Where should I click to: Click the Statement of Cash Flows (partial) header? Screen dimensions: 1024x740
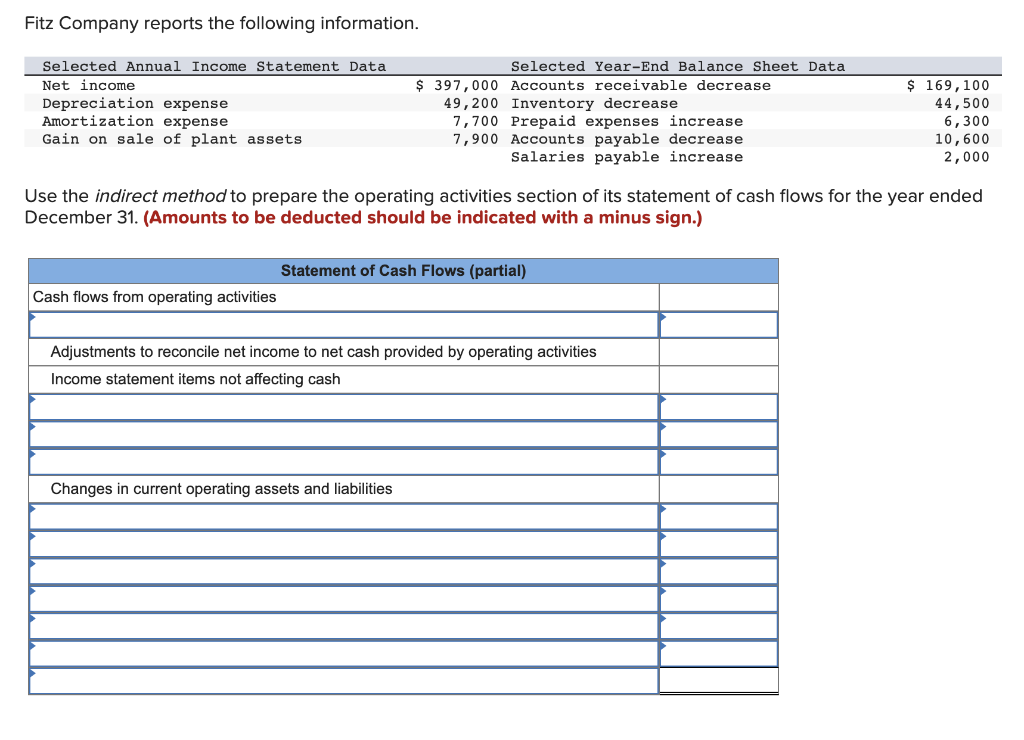pyautogui.click(x=404, y=270)
